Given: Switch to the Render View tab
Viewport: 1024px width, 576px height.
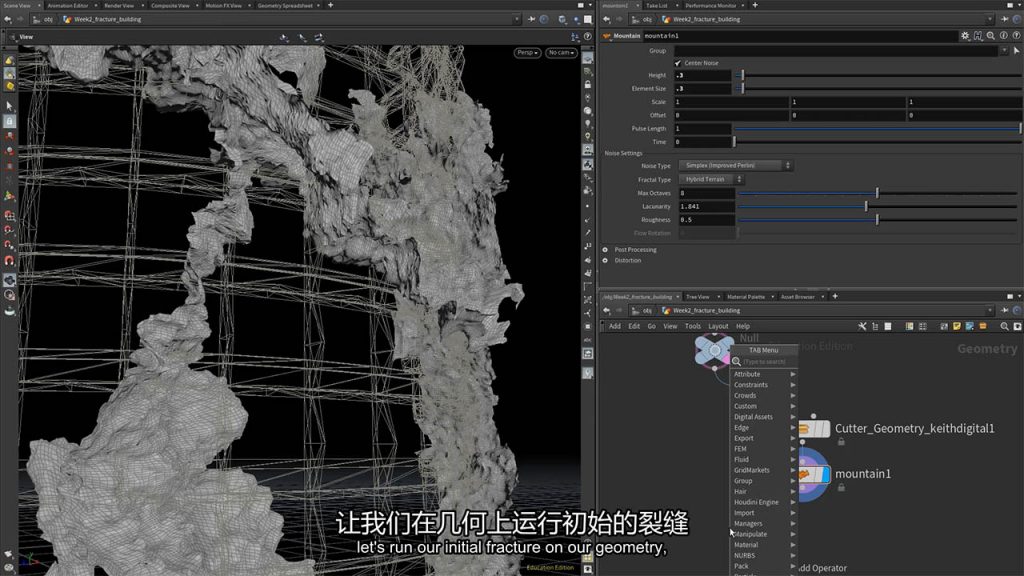Looking at the screenshot, I should point(119,5).
